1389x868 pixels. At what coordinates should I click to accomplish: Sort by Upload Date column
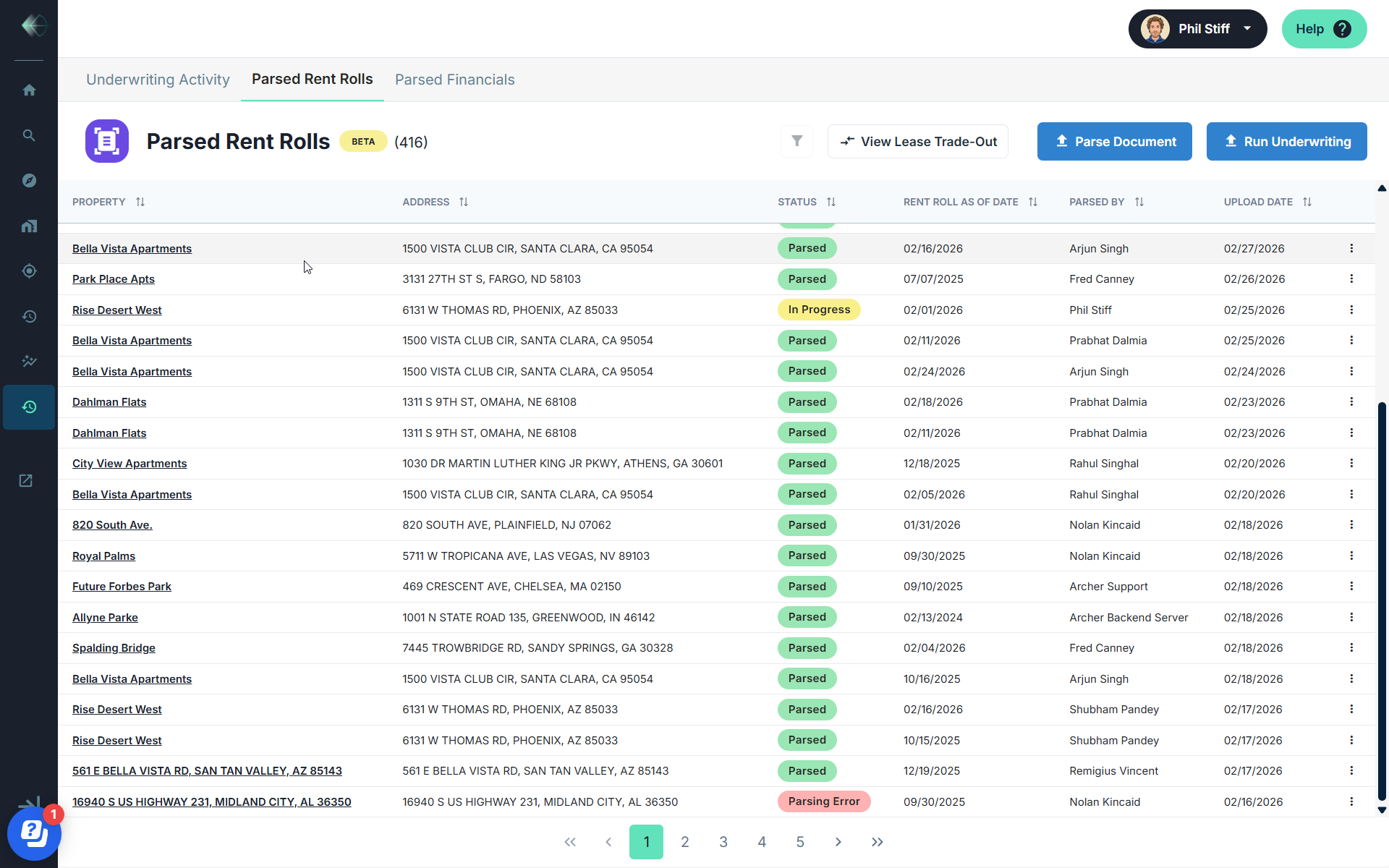pos(1307,202)
